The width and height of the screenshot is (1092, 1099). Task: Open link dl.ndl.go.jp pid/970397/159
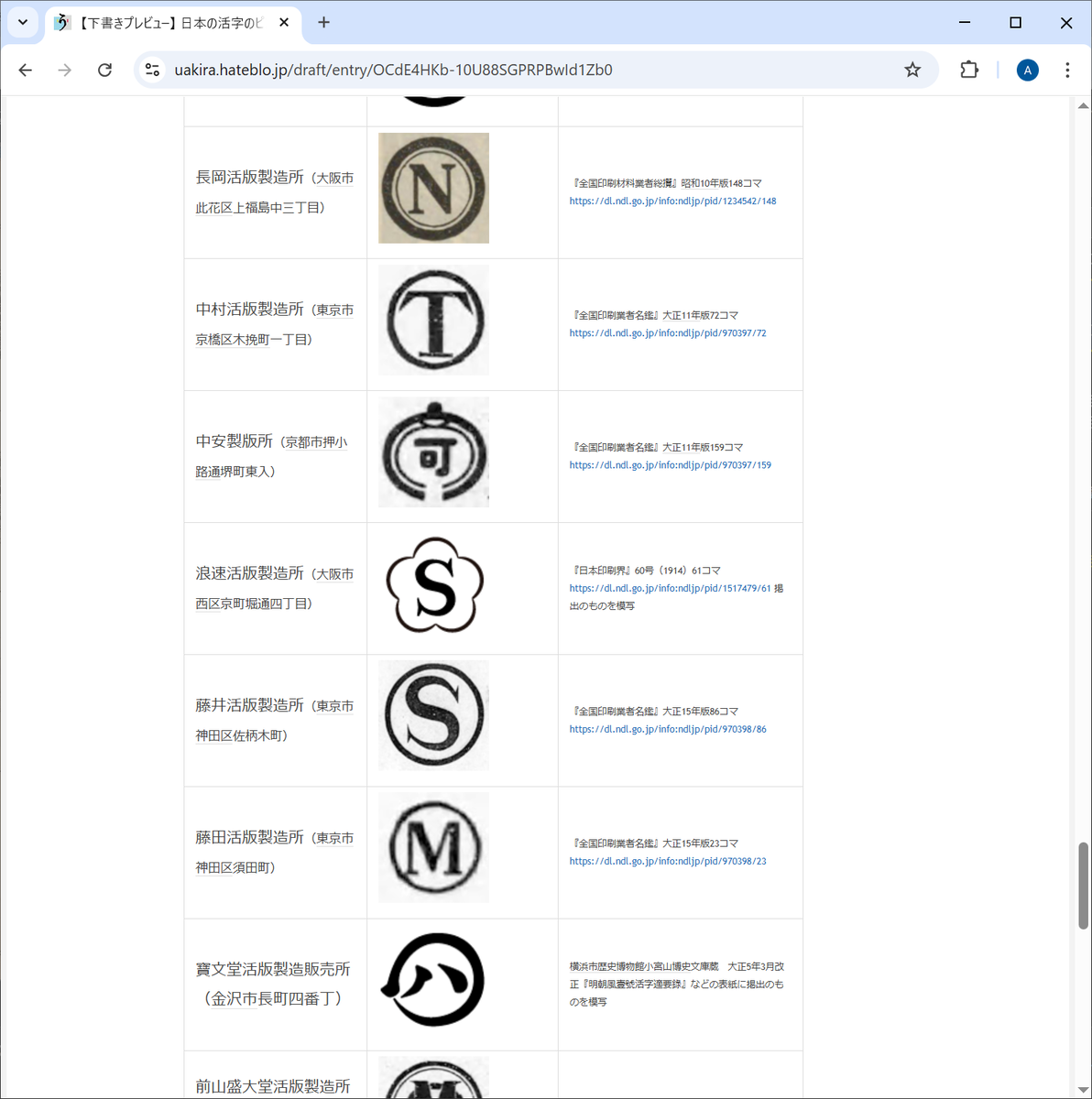click(671, 465)
